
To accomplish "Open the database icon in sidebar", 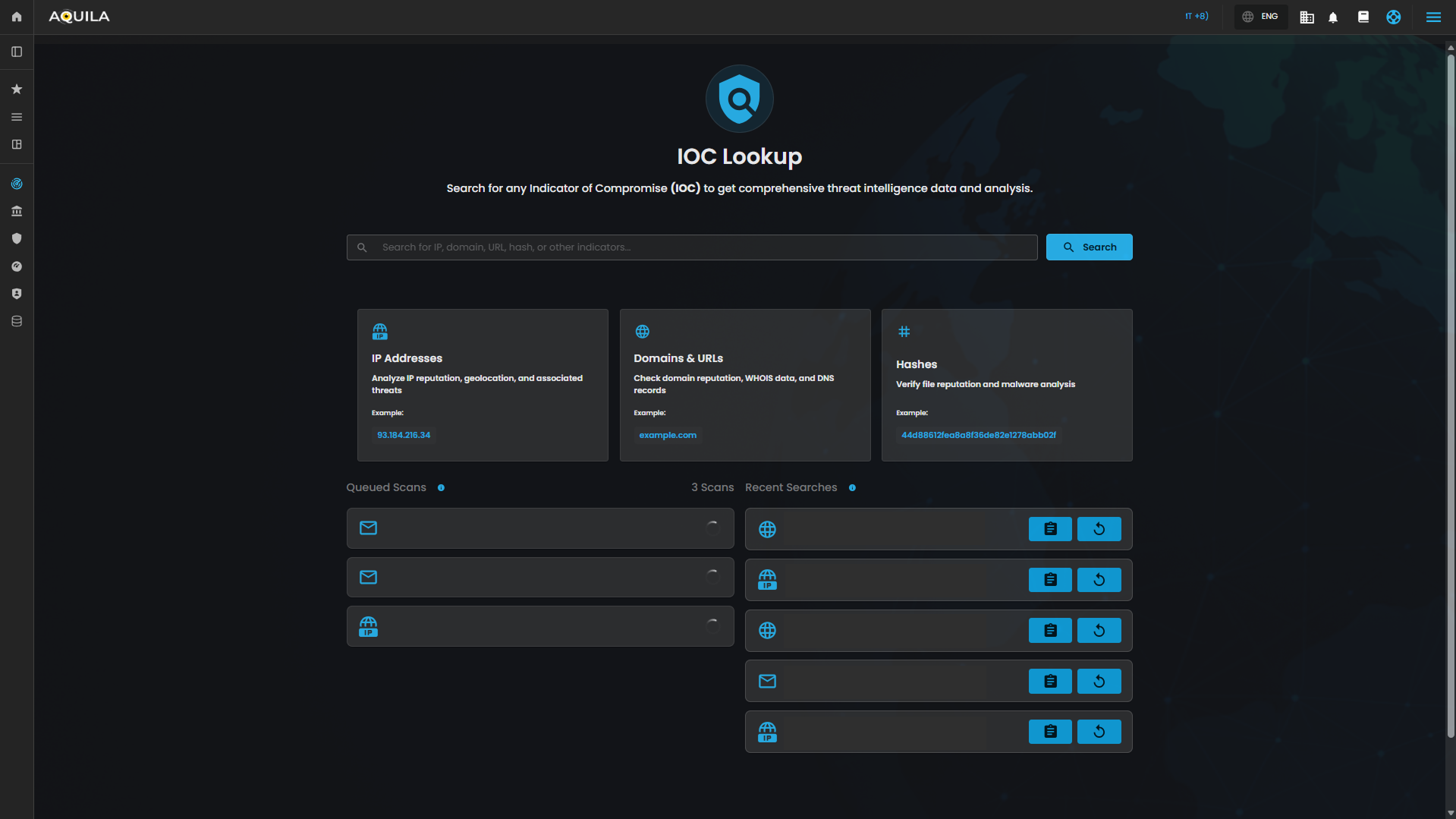I will tap(17, 321).
